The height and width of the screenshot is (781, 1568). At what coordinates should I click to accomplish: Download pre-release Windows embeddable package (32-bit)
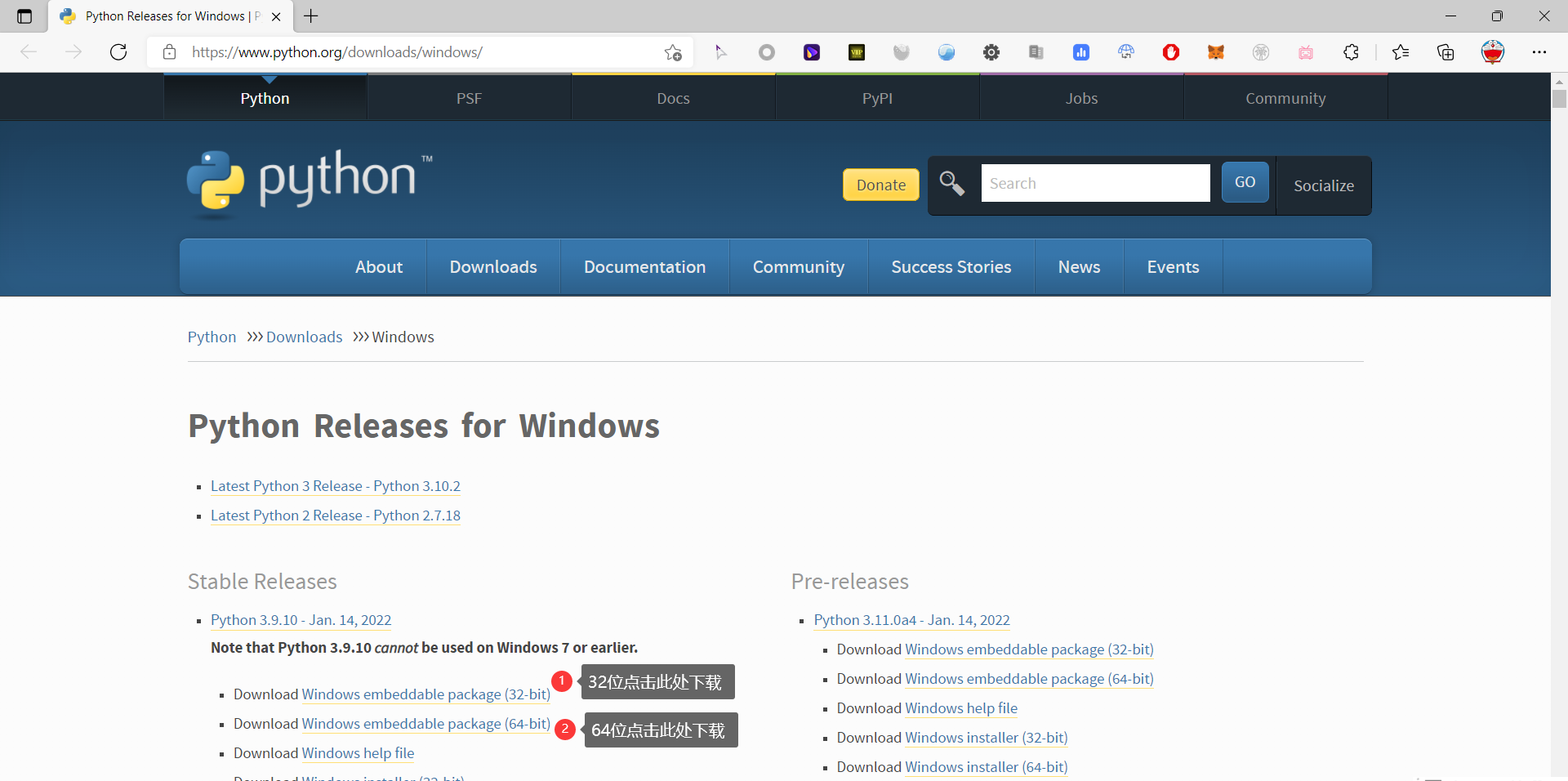point(1030,649)
